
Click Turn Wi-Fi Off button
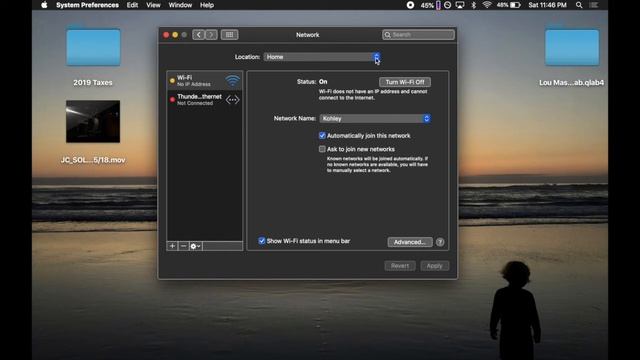click(x=405, y=82)
